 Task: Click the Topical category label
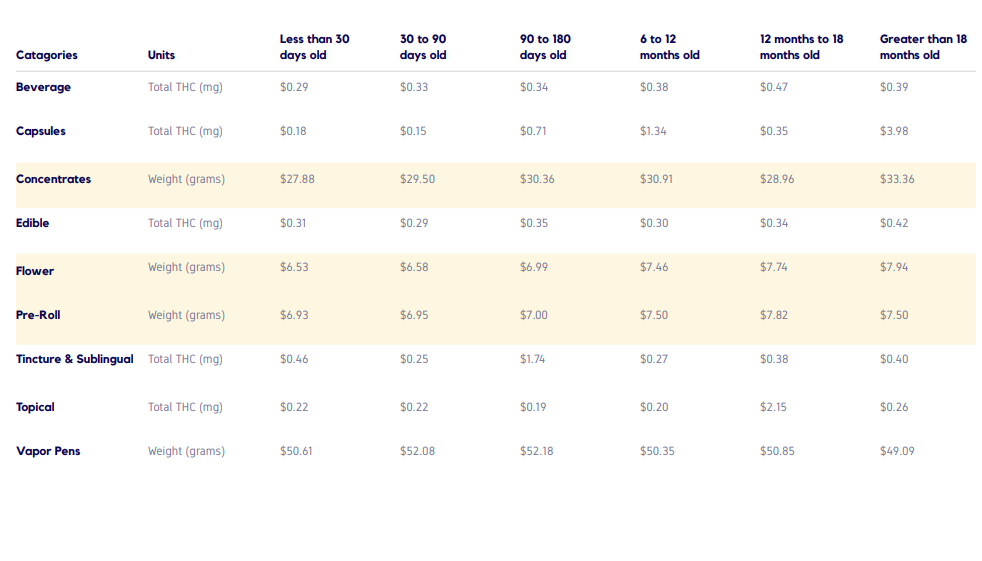pos(35,407)
